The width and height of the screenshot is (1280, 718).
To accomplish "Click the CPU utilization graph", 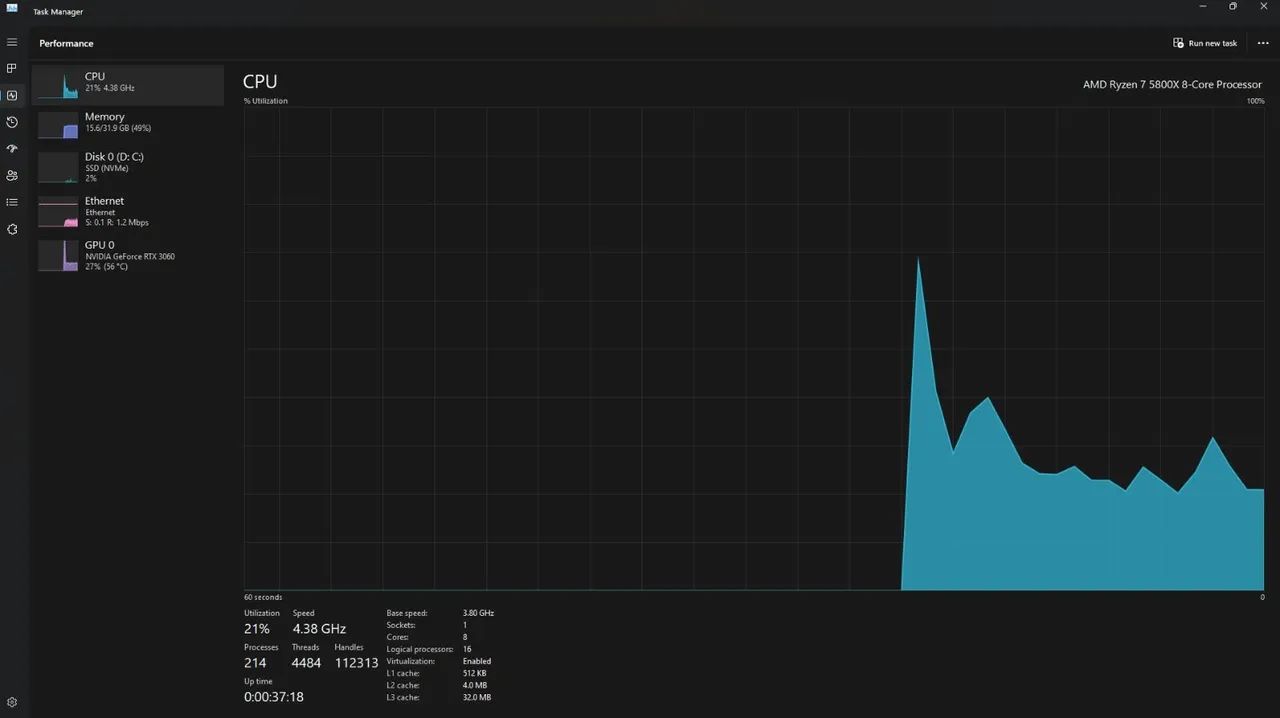I will pyautogui.click(x=754, y=349).
